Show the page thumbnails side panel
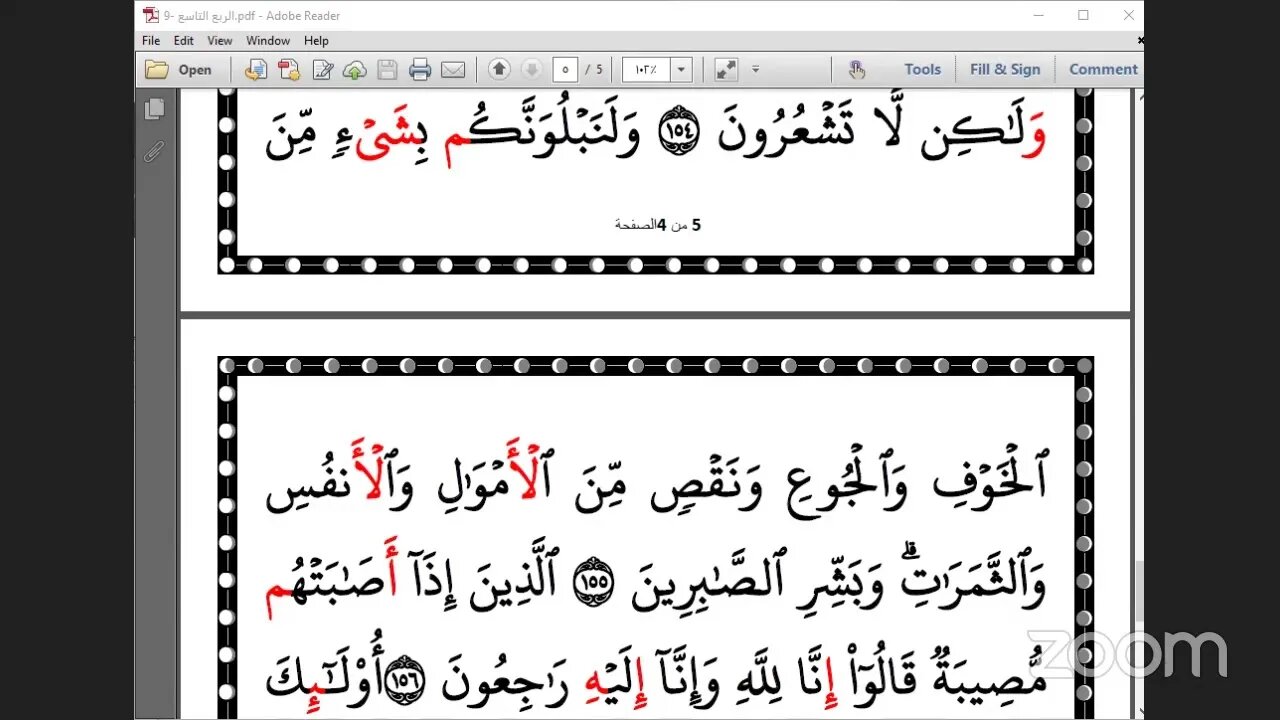This screenshot has width=1280, height=720. 154,108
